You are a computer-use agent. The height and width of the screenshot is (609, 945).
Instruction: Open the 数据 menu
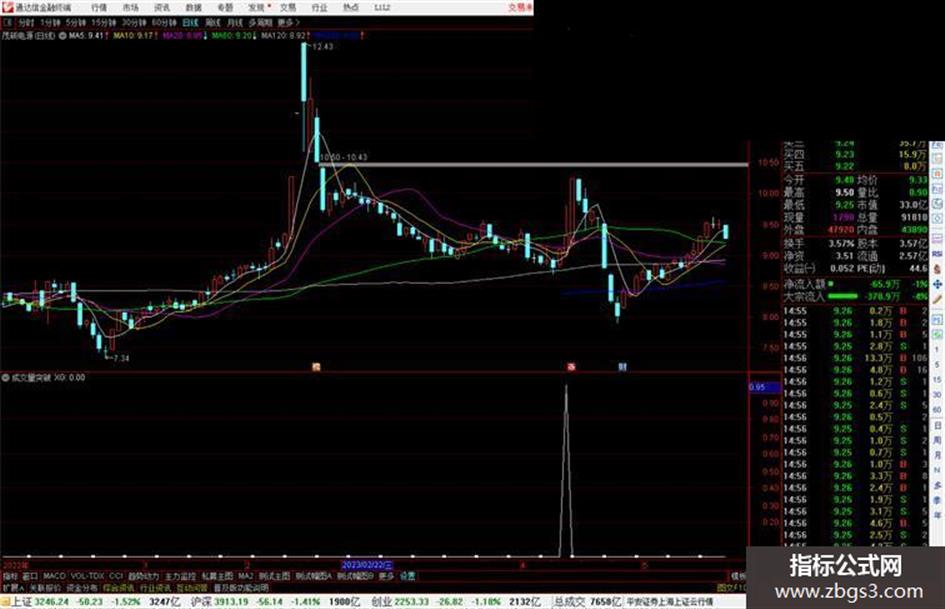point(193,8)
